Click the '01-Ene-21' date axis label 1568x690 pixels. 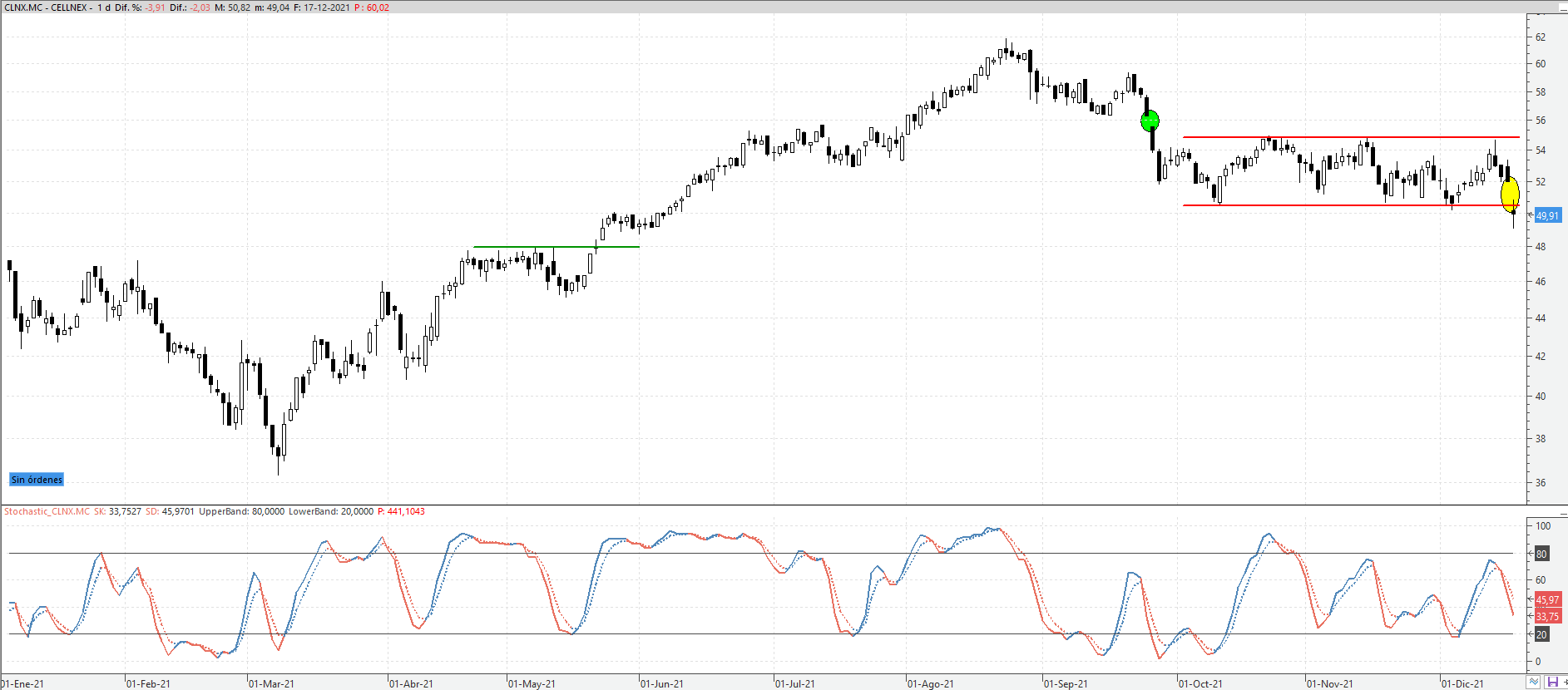point(23,684)
